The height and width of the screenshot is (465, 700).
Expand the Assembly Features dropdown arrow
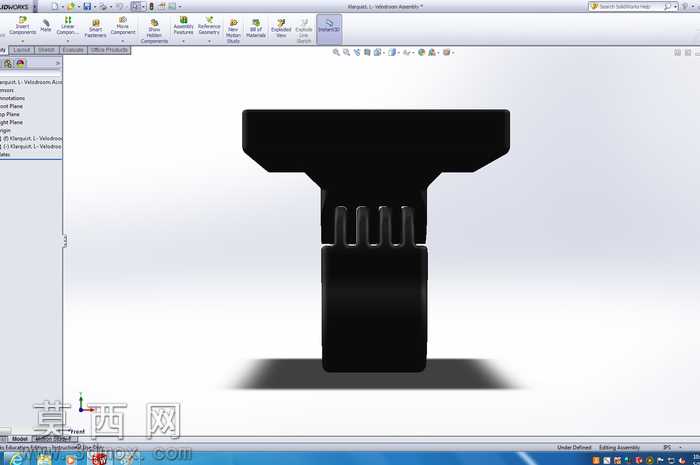coord(183,41)
